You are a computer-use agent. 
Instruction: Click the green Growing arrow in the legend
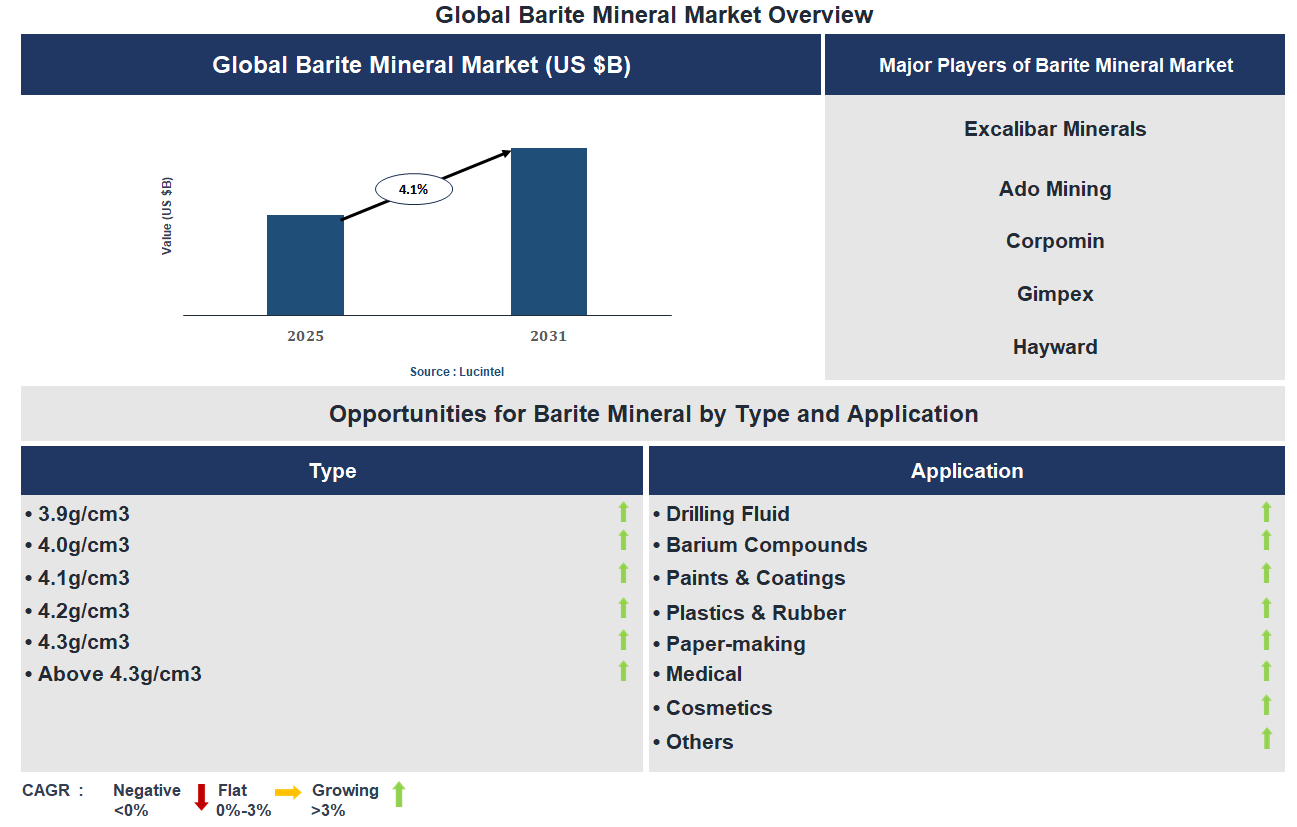[x=399, y=797]
